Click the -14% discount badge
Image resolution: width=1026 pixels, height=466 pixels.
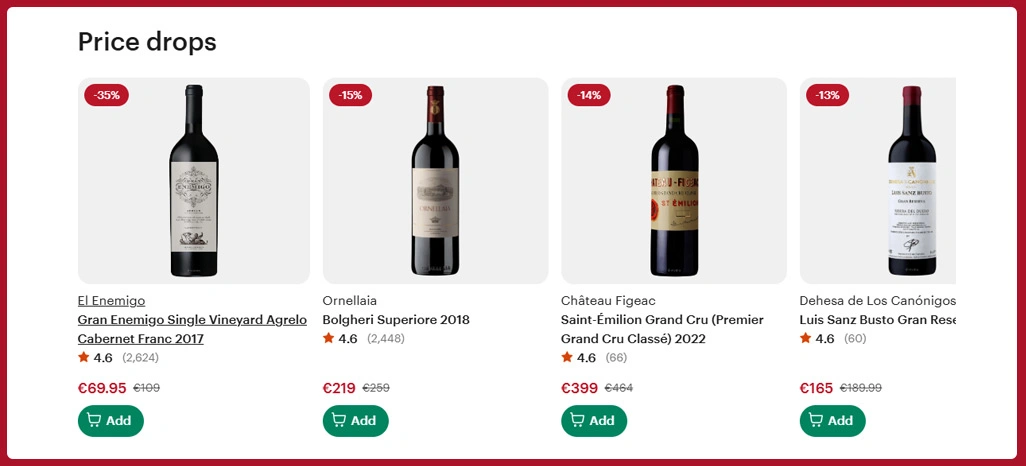(589, 96)
